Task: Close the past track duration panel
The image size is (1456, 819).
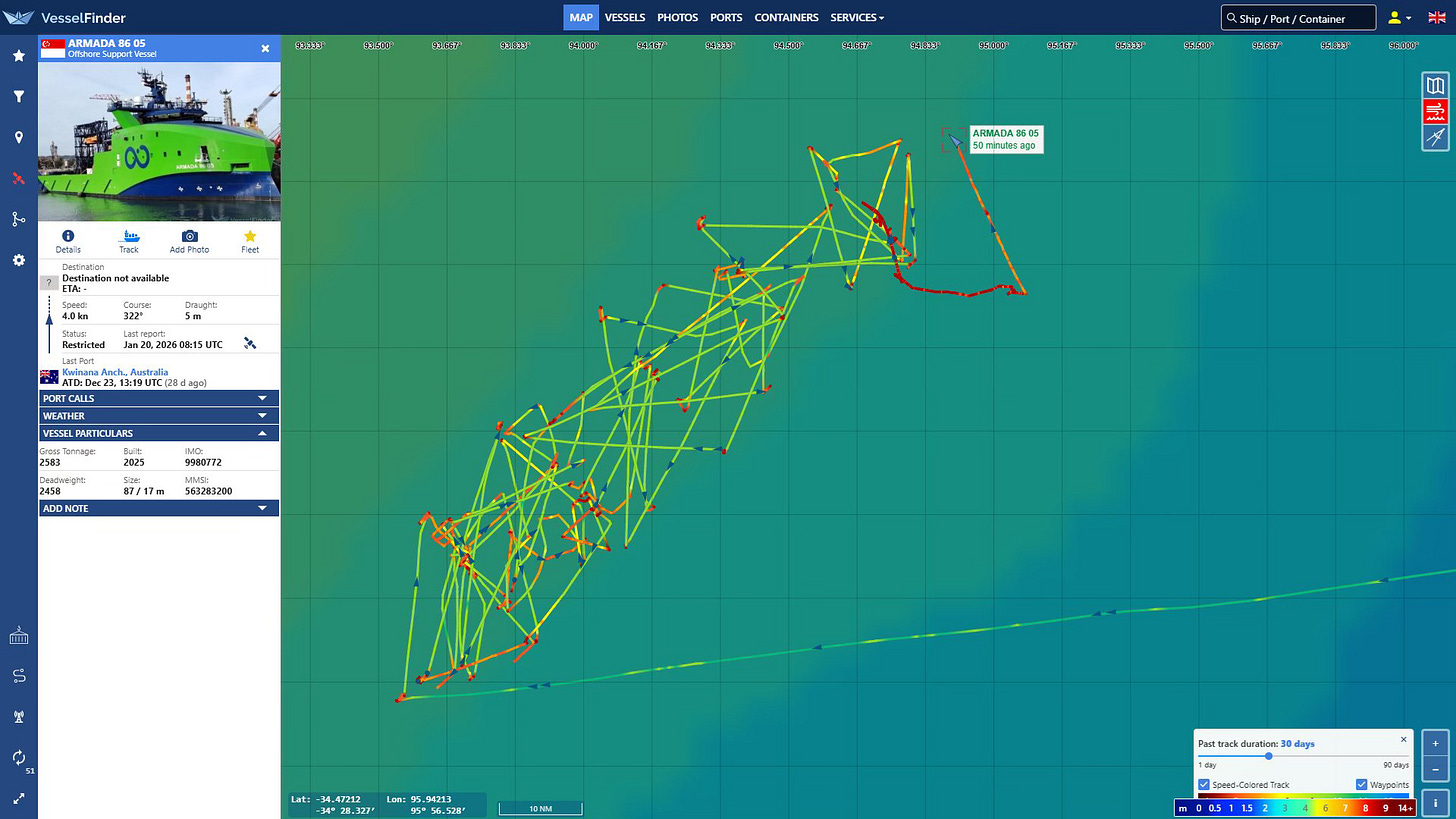Action: click(x=1403, y=739)
